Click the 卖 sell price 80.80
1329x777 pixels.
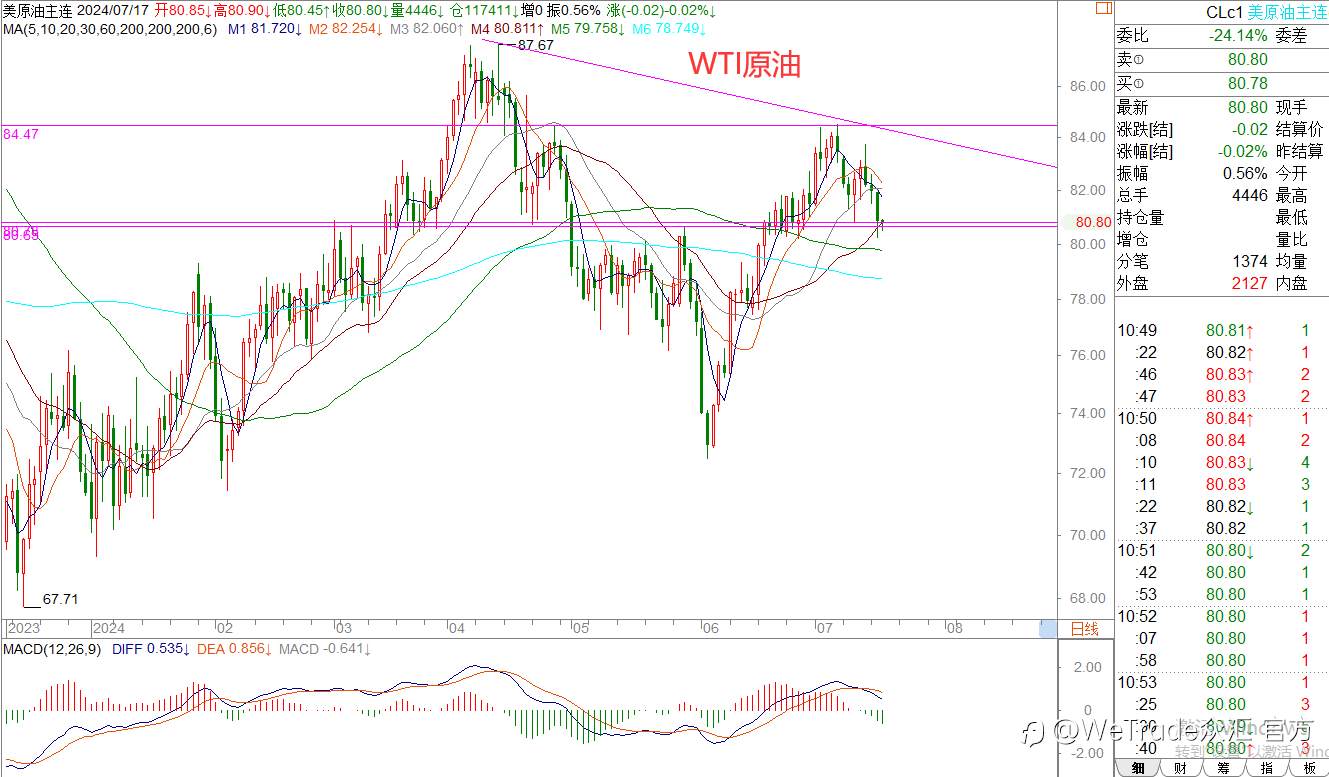[x=1247, y=61]
